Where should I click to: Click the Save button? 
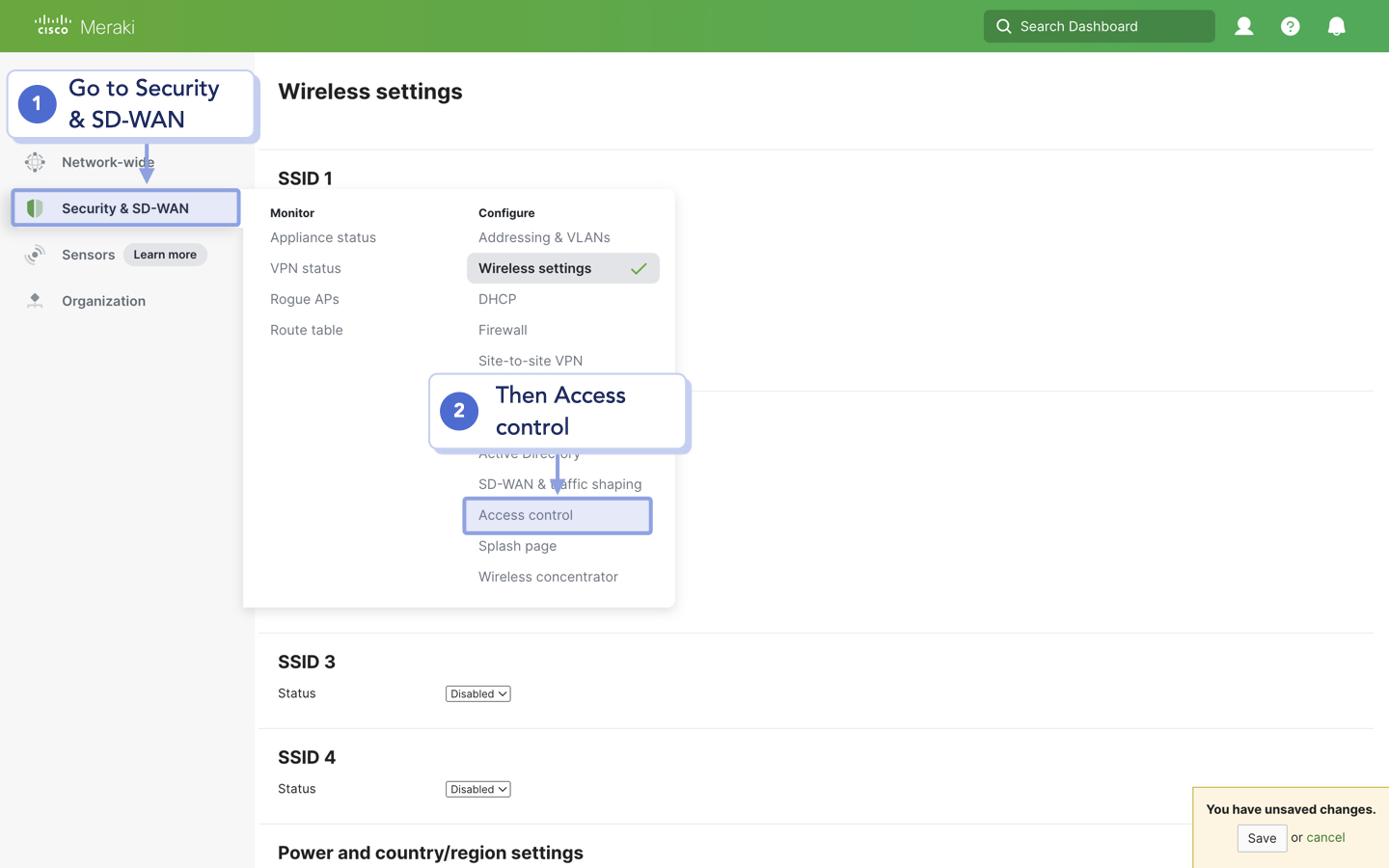coord(1262,838)
